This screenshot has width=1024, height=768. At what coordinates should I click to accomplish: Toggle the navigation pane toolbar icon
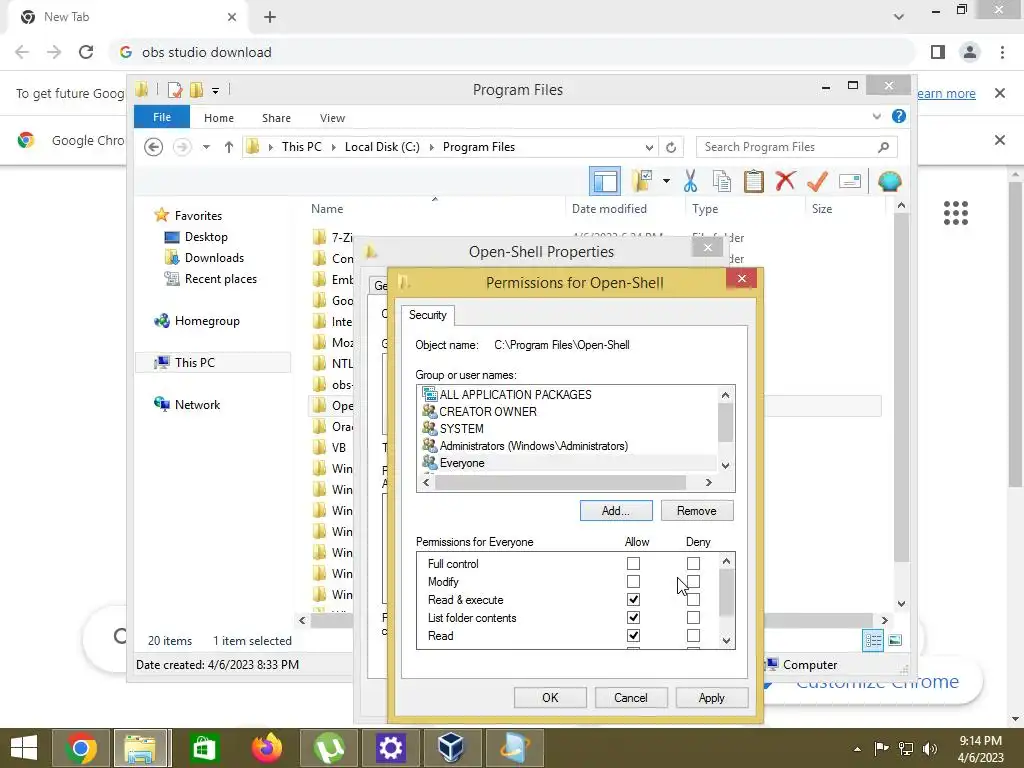pos(605,181)
